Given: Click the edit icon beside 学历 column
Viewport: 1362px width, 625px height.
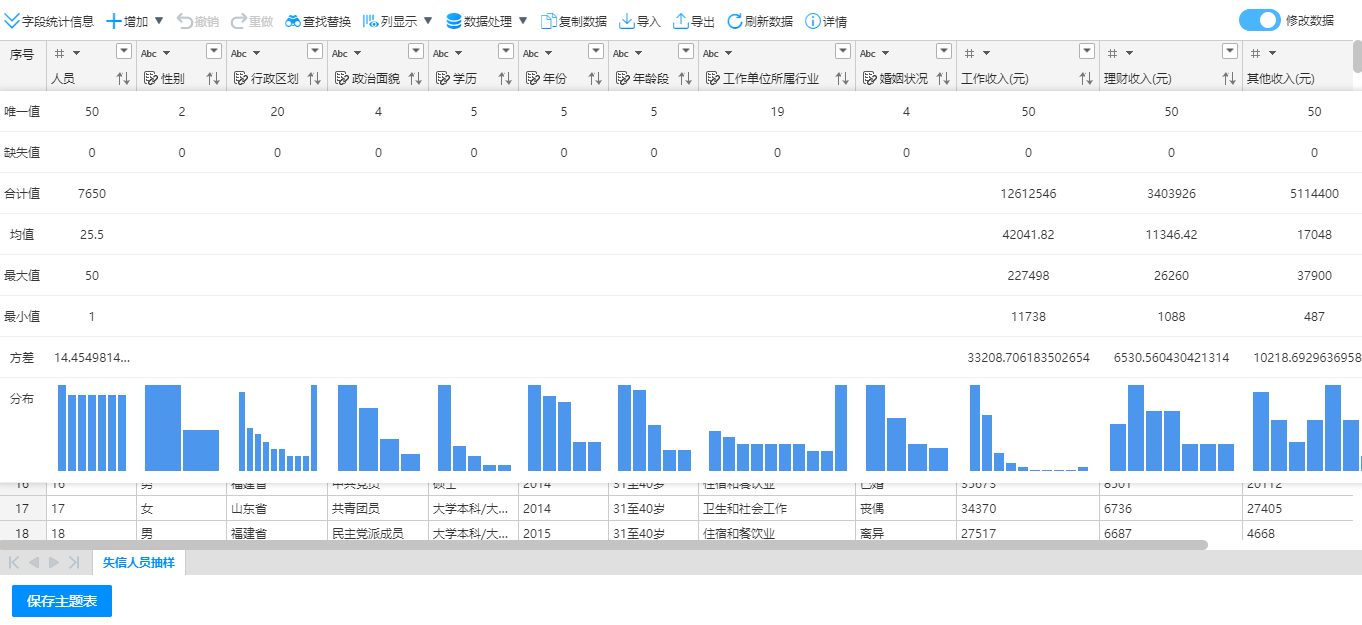Looking at the screenshot, I should click(x=442, y=78).
